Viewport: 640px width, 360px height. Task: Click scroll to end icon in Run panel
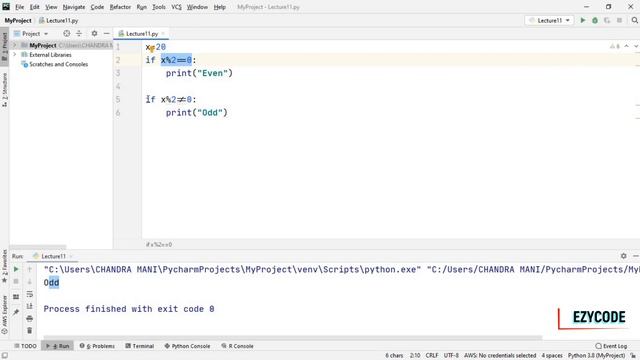tap(29, 306)
